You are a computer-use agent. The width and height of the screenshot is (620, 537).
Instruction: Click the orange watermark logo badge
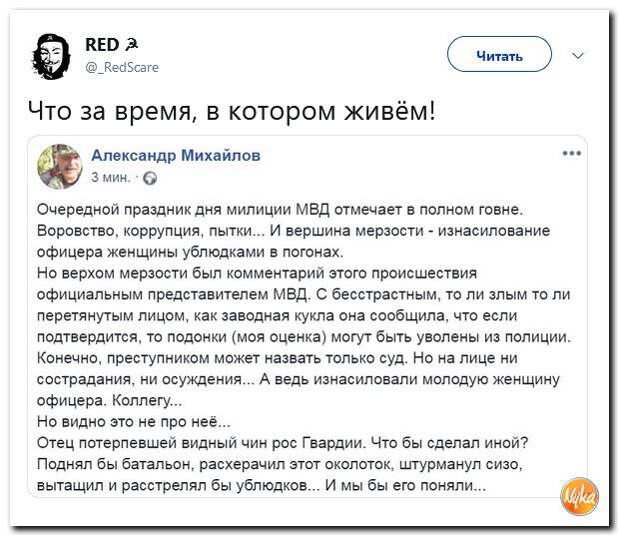[x=580, y=496]
